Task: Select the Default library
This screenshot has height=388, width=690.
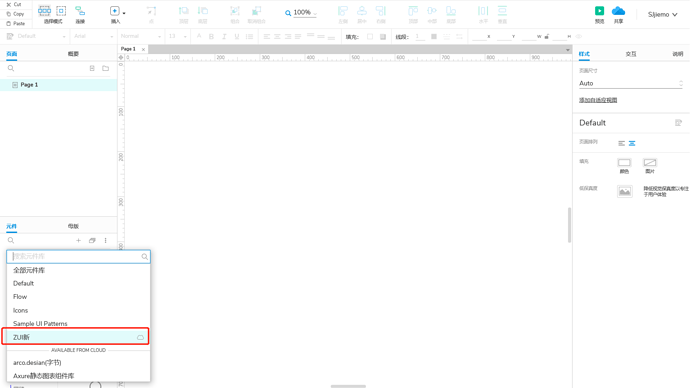Action: click(x=78, y=283)
